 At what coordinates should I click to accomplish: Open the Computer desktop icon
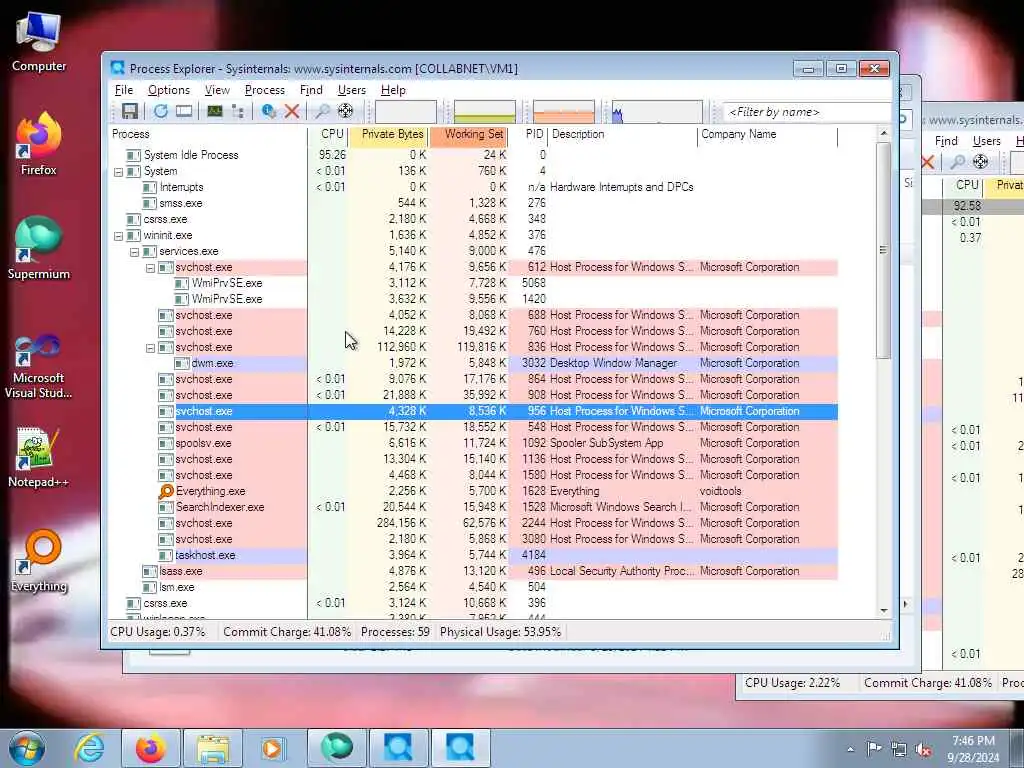39,42
